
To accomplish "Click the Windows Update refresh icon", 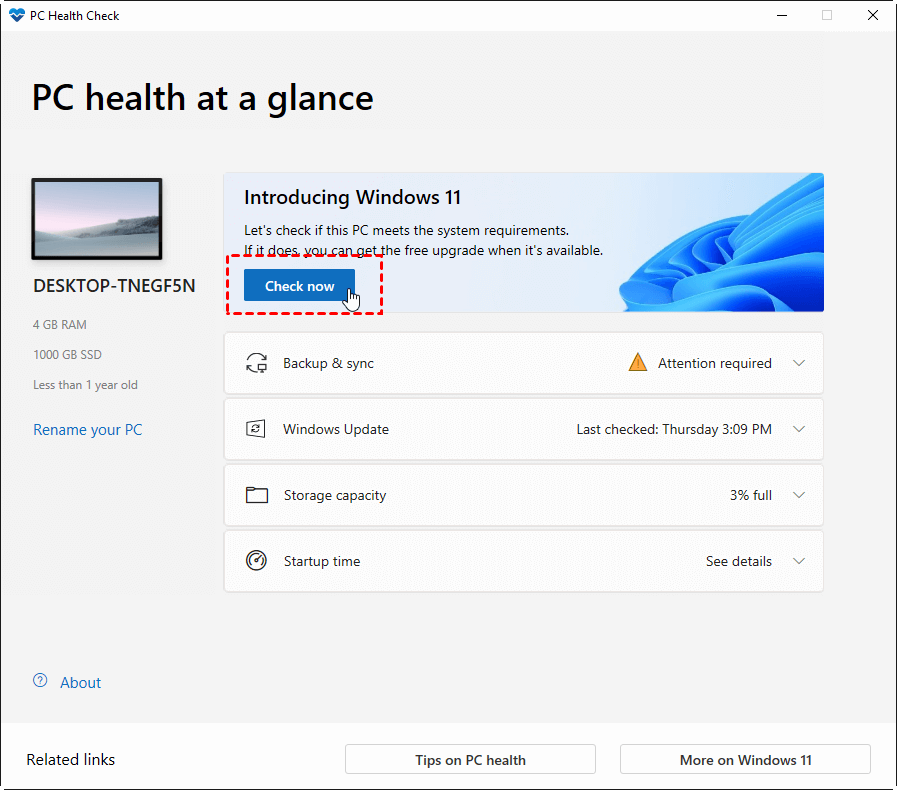I will pyautogui.click(x=257, y=429).
